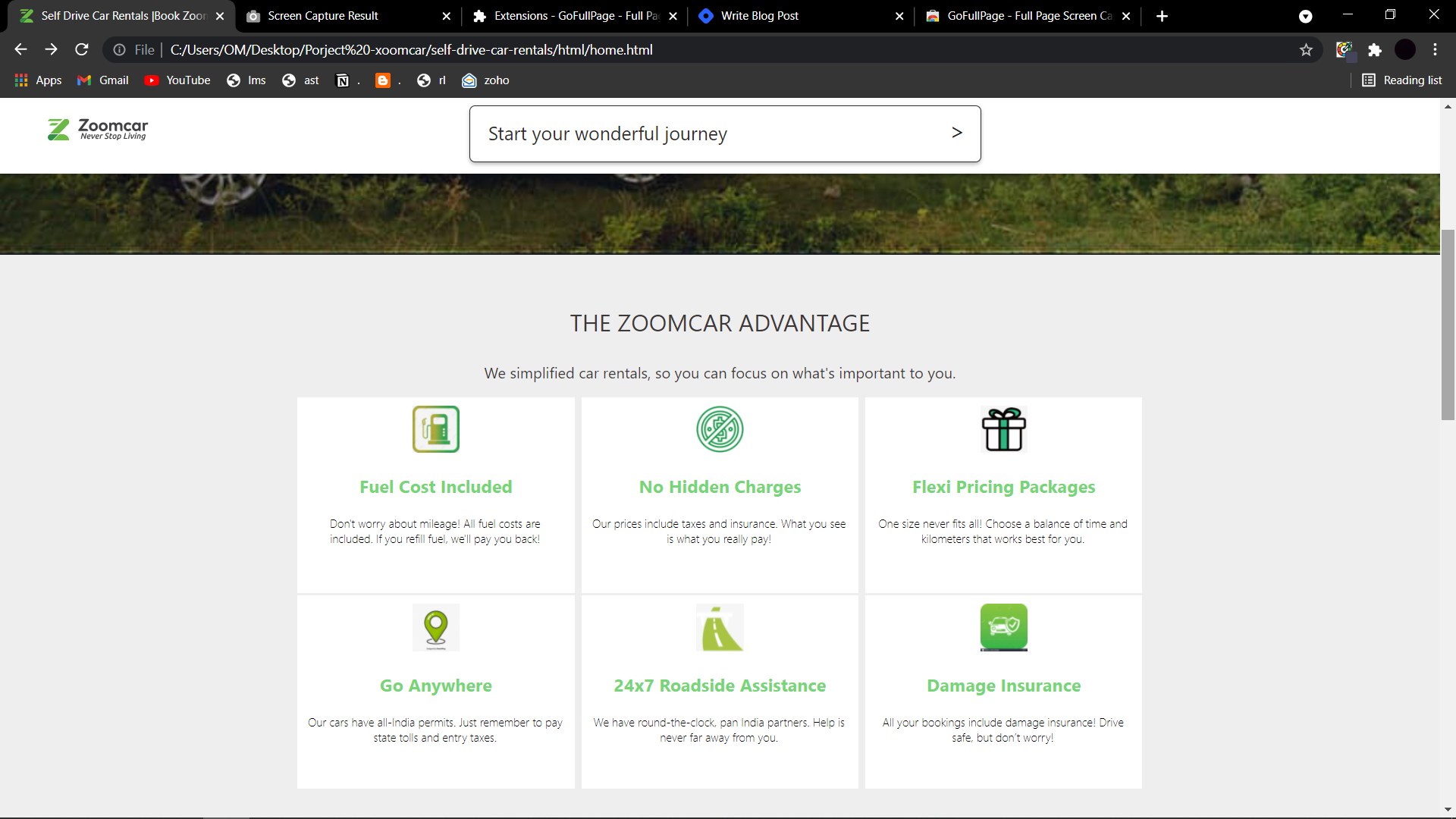Bookmark this page with star icon
The height and width of the screenshot is (819, 1456).
pyautogui.click(x=1306, y=50)
